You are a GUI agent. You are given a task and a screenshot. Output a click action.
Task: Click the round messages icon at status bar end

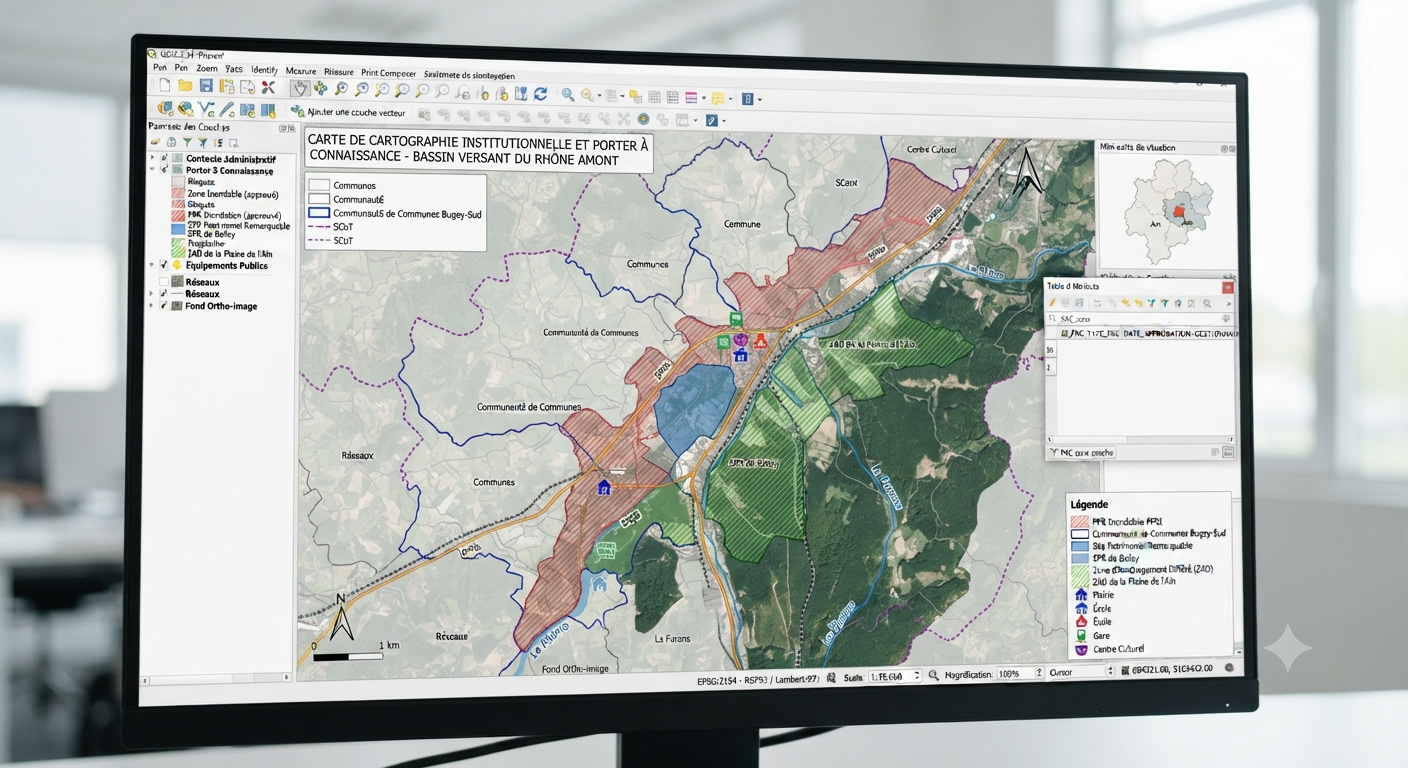(x=1229, y=669)
